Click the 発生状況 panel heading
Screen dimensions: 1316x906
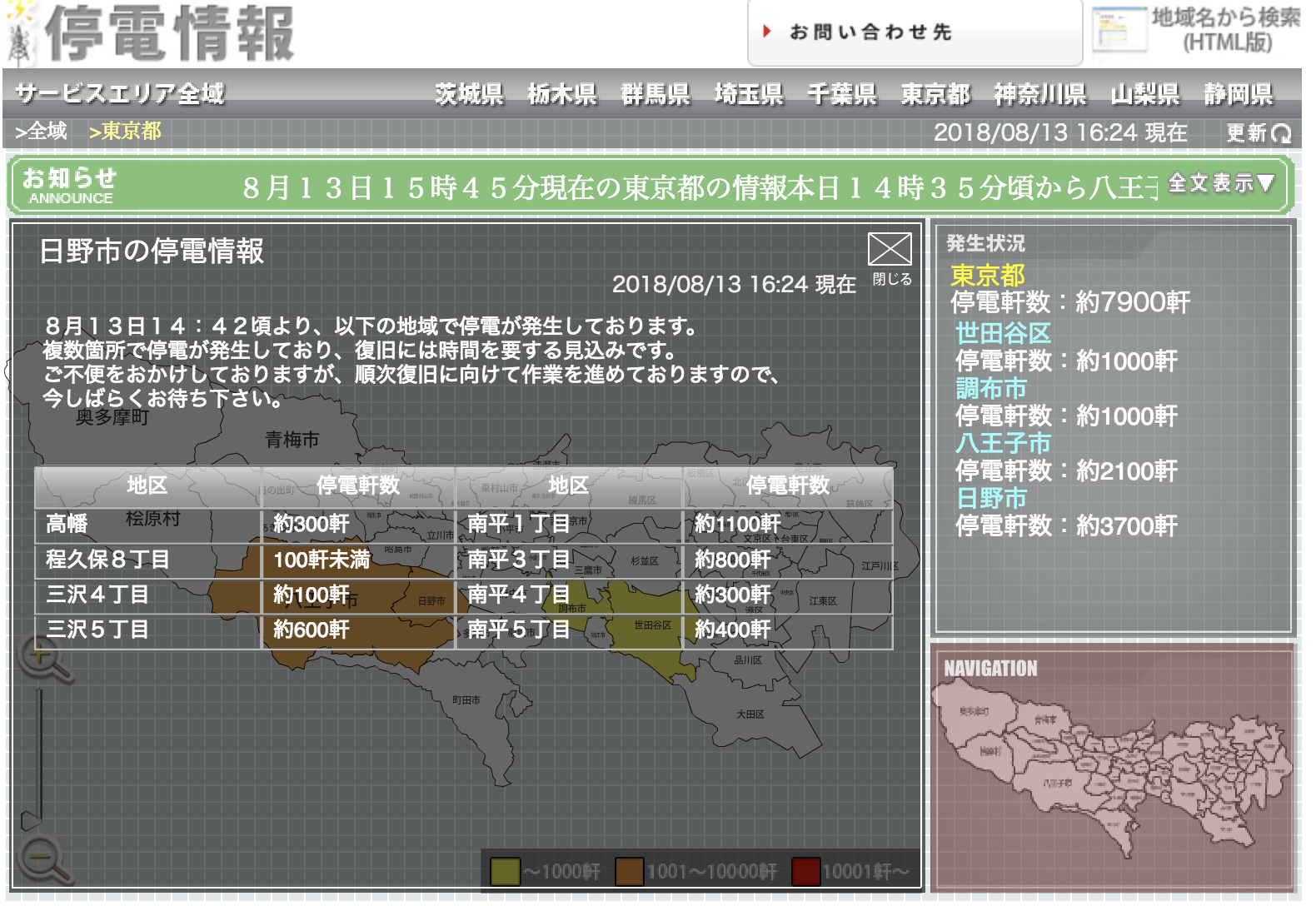point(985,243)
